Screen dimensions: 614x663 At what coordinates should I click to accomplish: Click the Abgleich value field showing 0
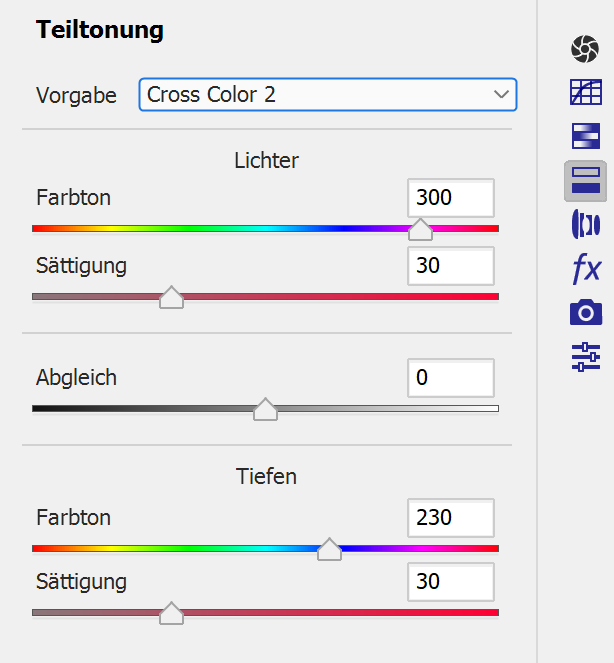(x=451, y=378)
